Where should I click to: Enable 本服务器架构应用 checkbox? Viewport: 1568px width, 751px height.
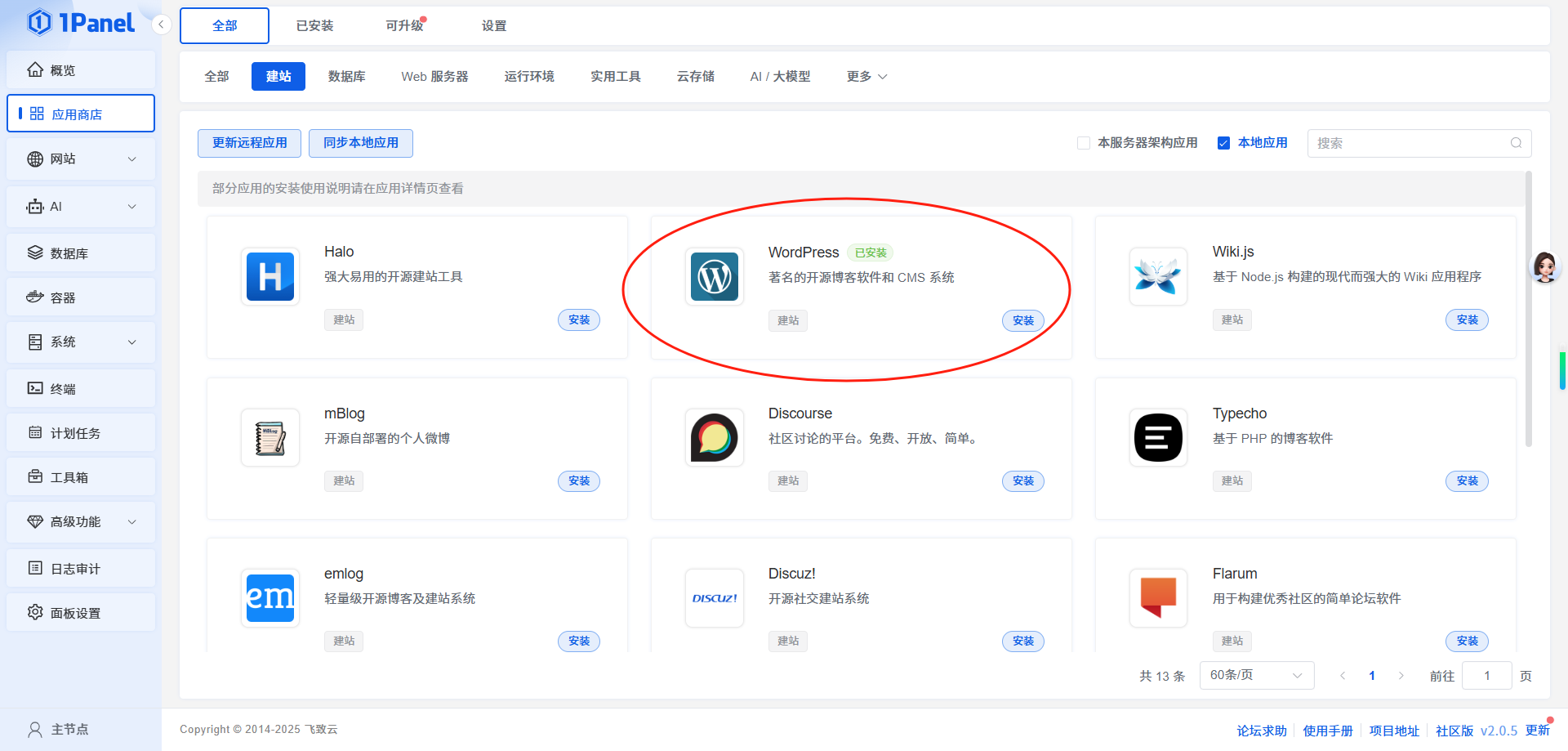(x=1084, y=143)
